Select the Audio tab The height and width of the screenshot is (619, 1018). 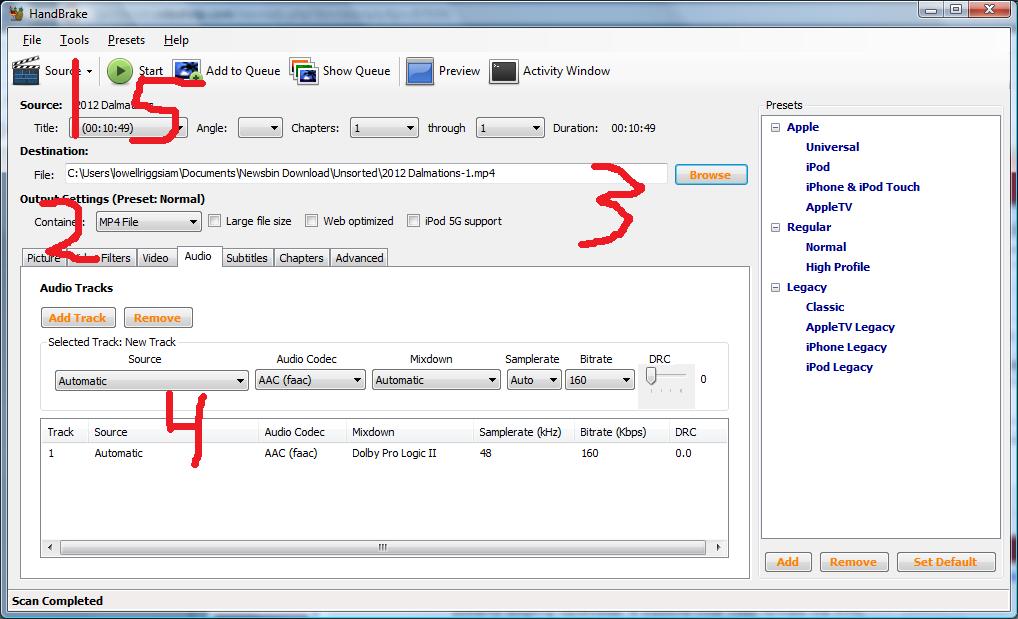coord(198,257)
